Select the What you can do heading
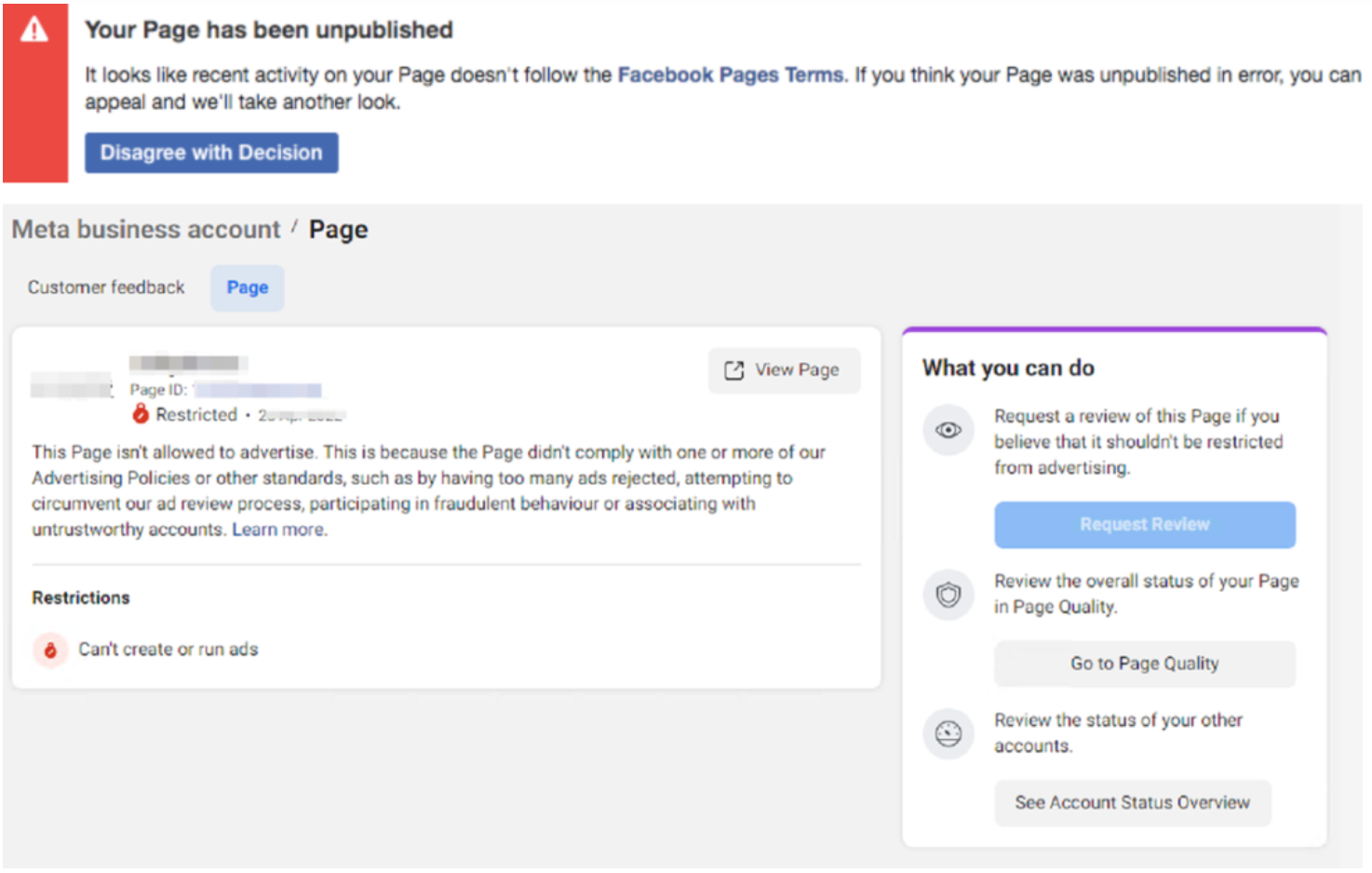 point(1008,368)
